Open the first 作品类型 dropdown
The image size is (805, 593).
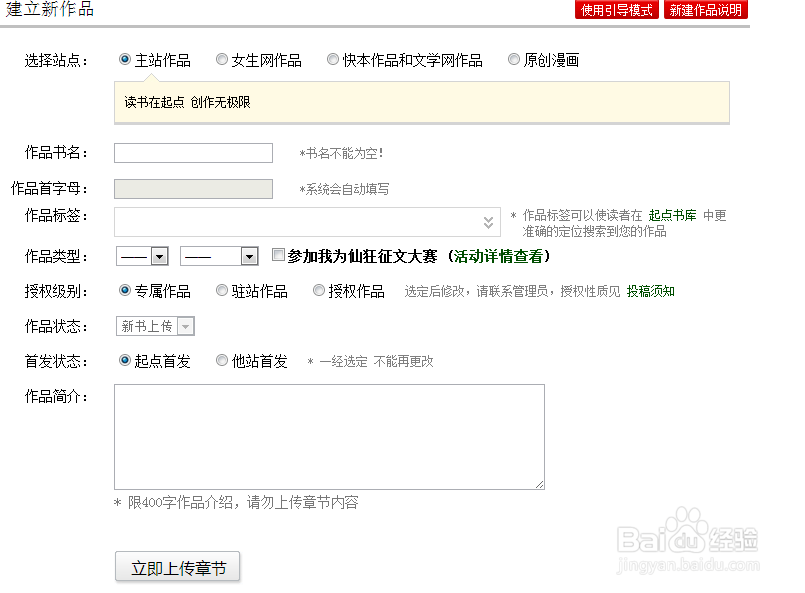142,256
